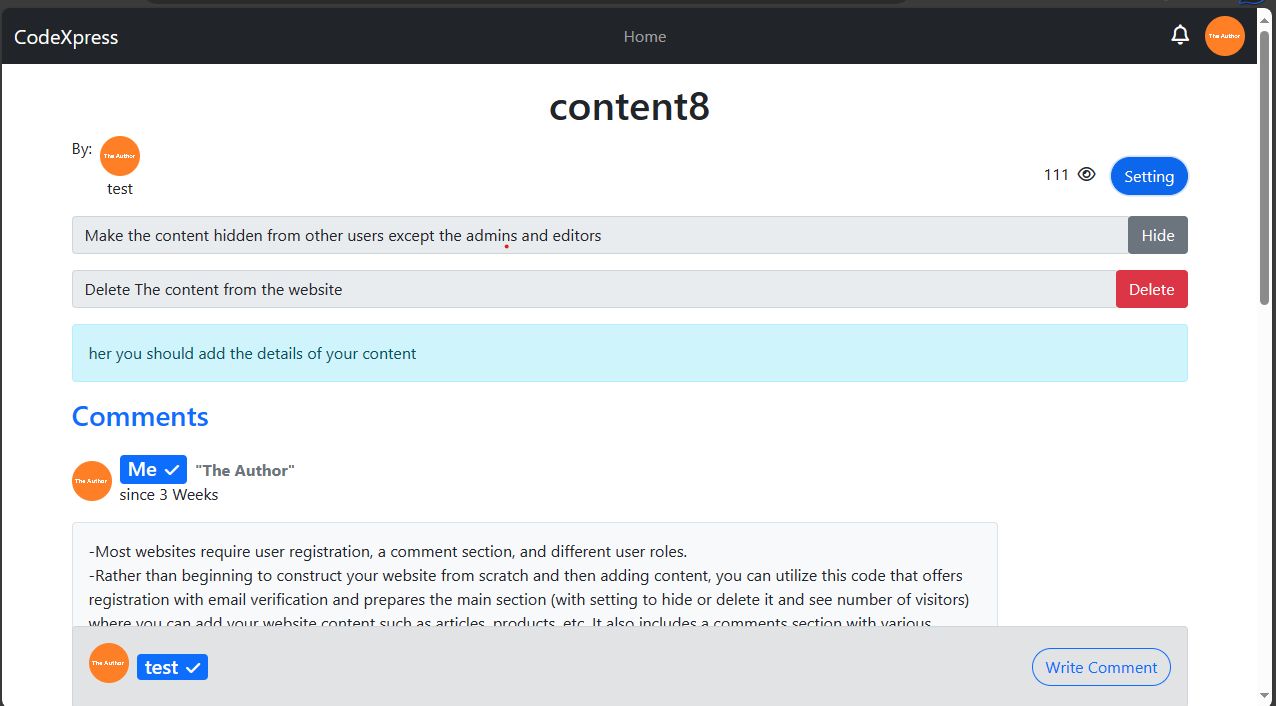Click the "test" author name under avatar
Screen dimensions: 1276x706
click(120, 189)
